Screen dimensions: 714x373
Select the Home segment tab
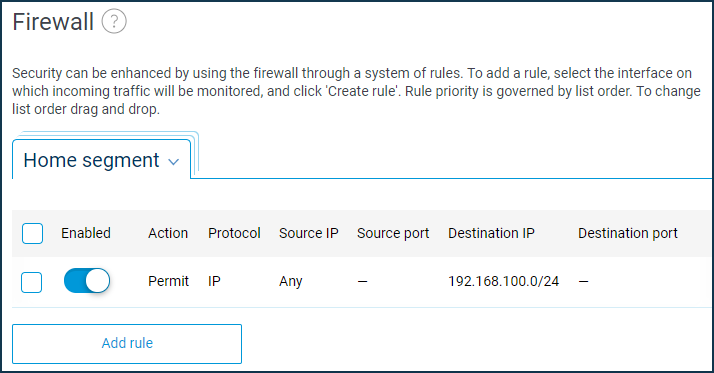tap(101, 160)
